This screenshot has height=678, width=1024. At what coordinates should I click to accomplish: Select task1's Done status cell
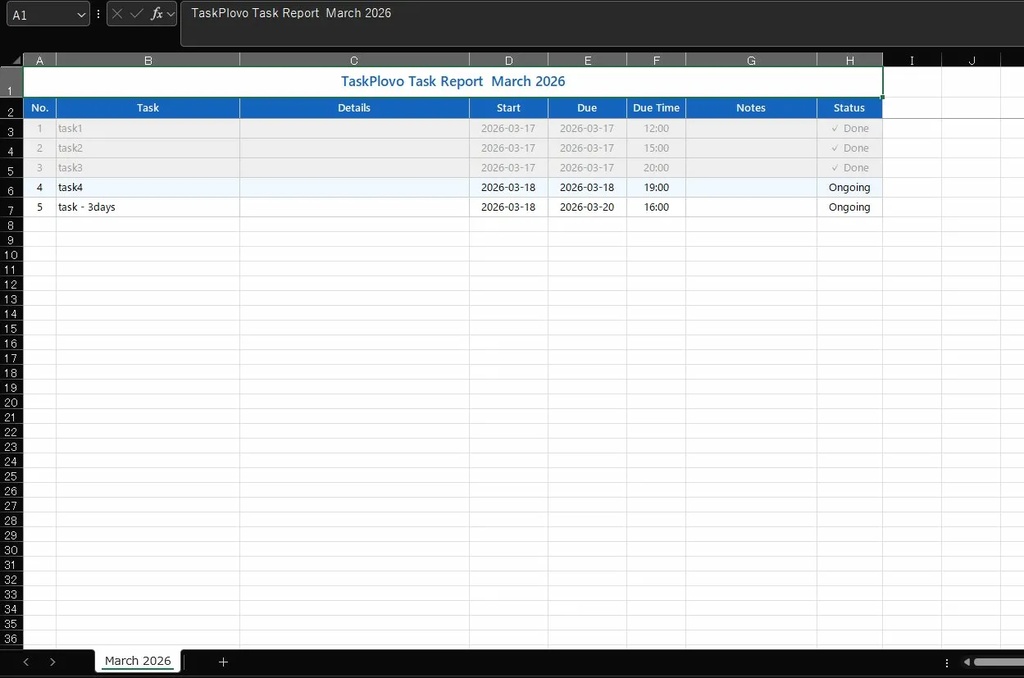850,129
